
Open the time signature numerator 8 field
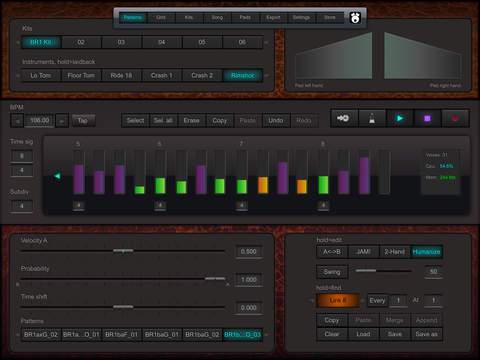[22, 156]
